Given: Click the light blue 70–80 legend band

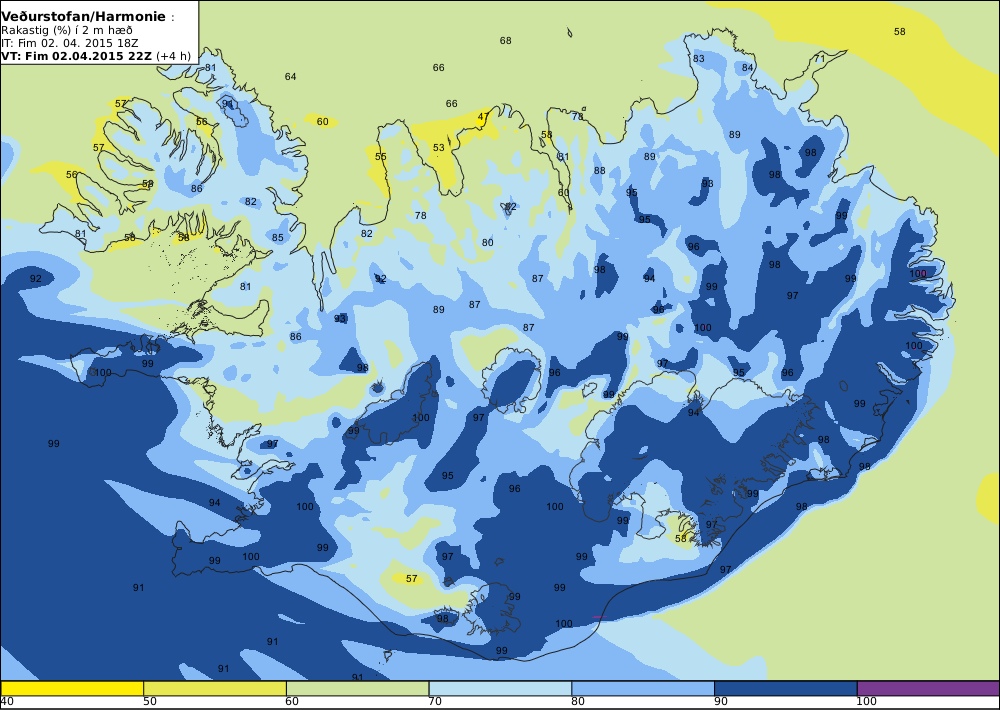Looking at the screenshot, I should [501, 688].
